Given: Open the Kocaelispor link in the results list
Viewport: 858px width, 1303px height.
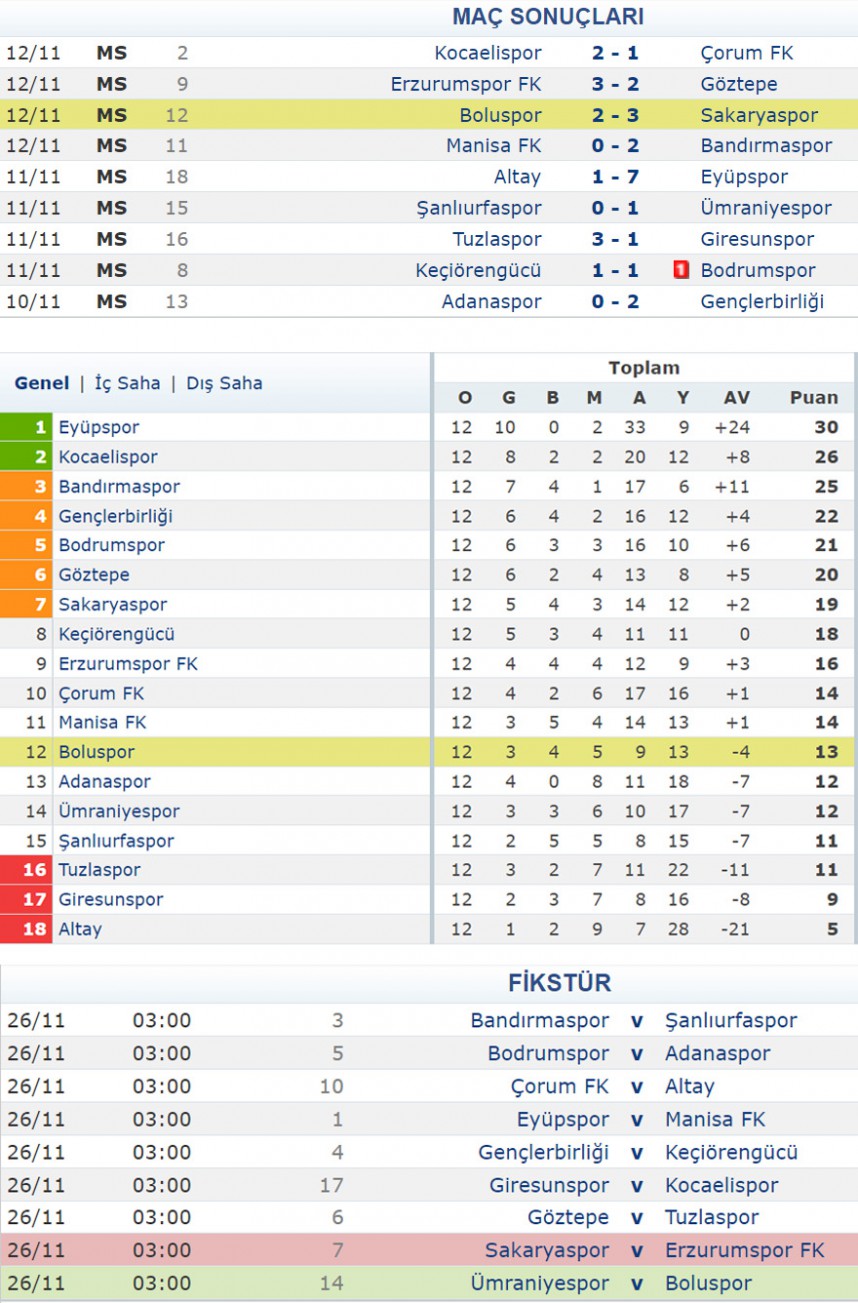Looking at the screenshot, I should click(488, 53).
